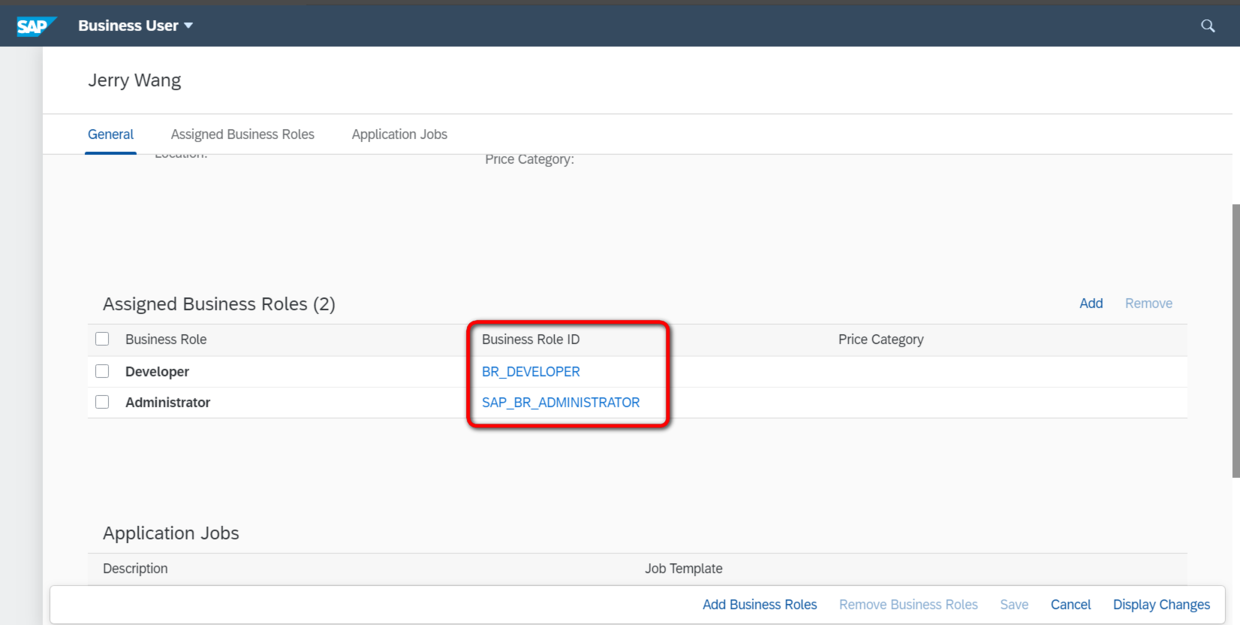
Task: Check the Developer role checkbox
Action: click(x=102, y=371)
